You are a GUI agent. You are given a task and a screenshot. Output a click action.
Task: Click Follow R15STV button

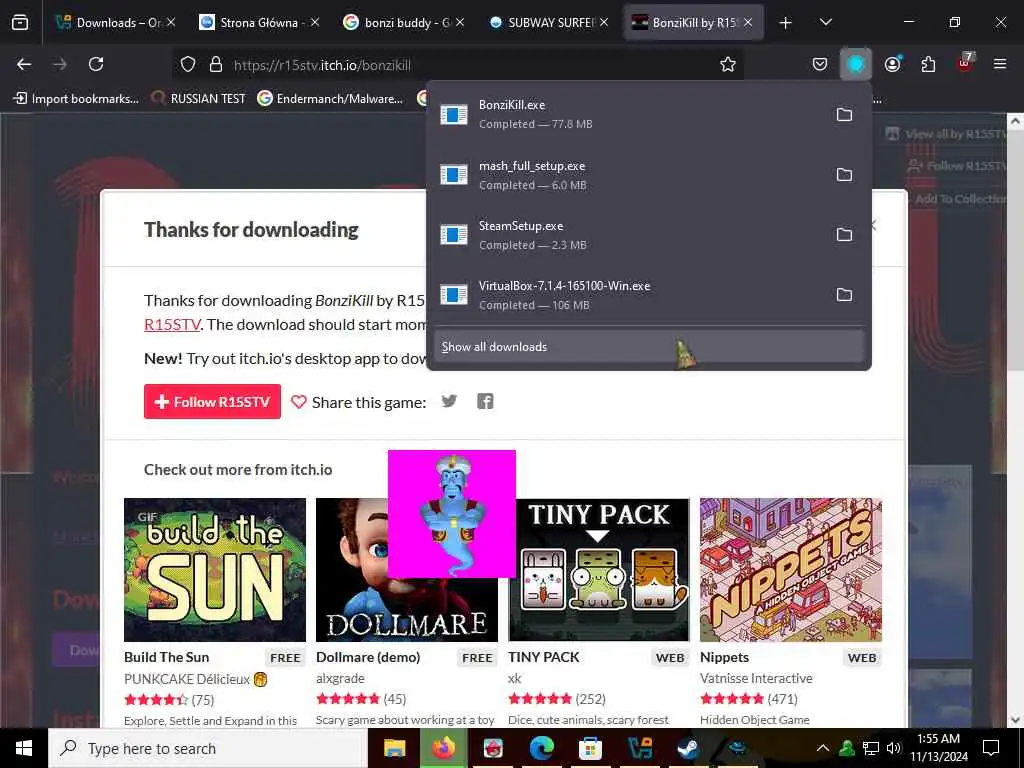pos(212,402)
